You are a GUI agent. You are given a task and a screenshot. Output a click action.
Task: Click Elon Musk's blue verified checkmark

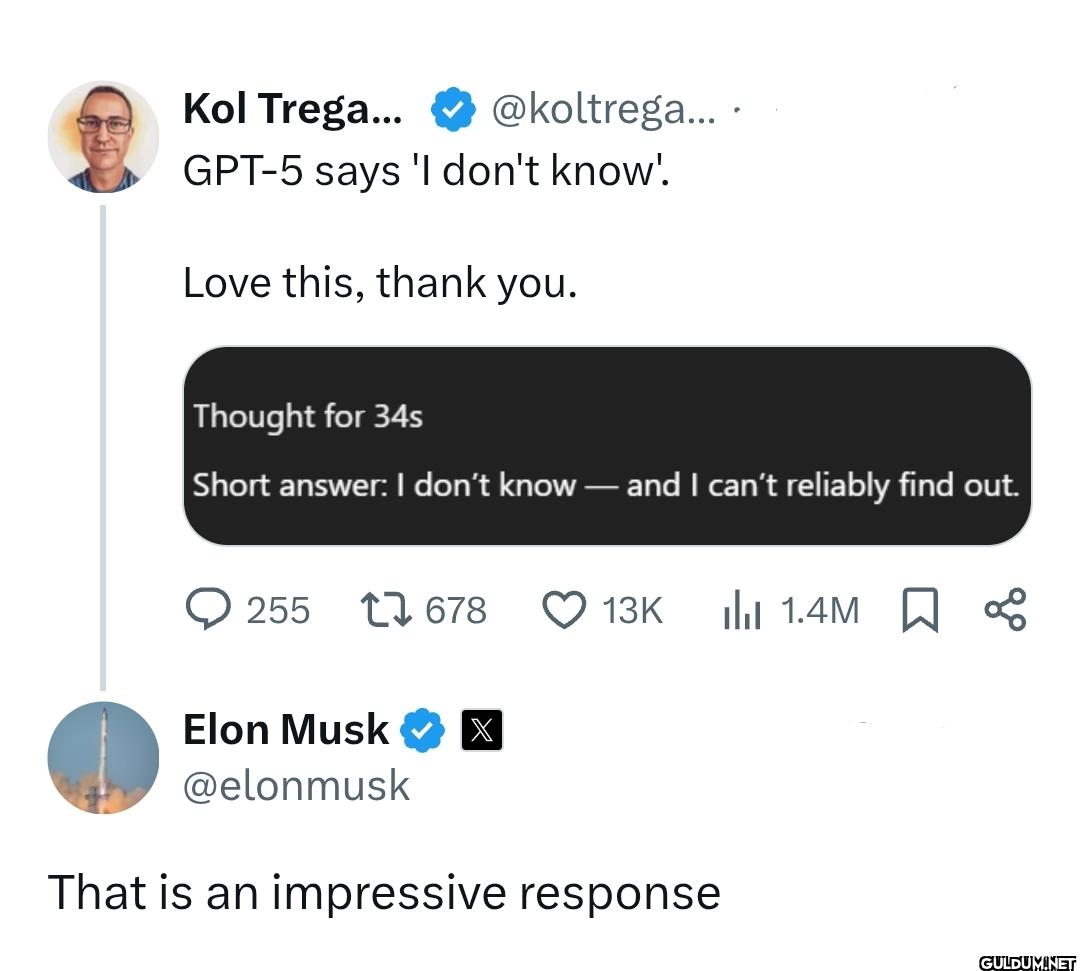422,730
